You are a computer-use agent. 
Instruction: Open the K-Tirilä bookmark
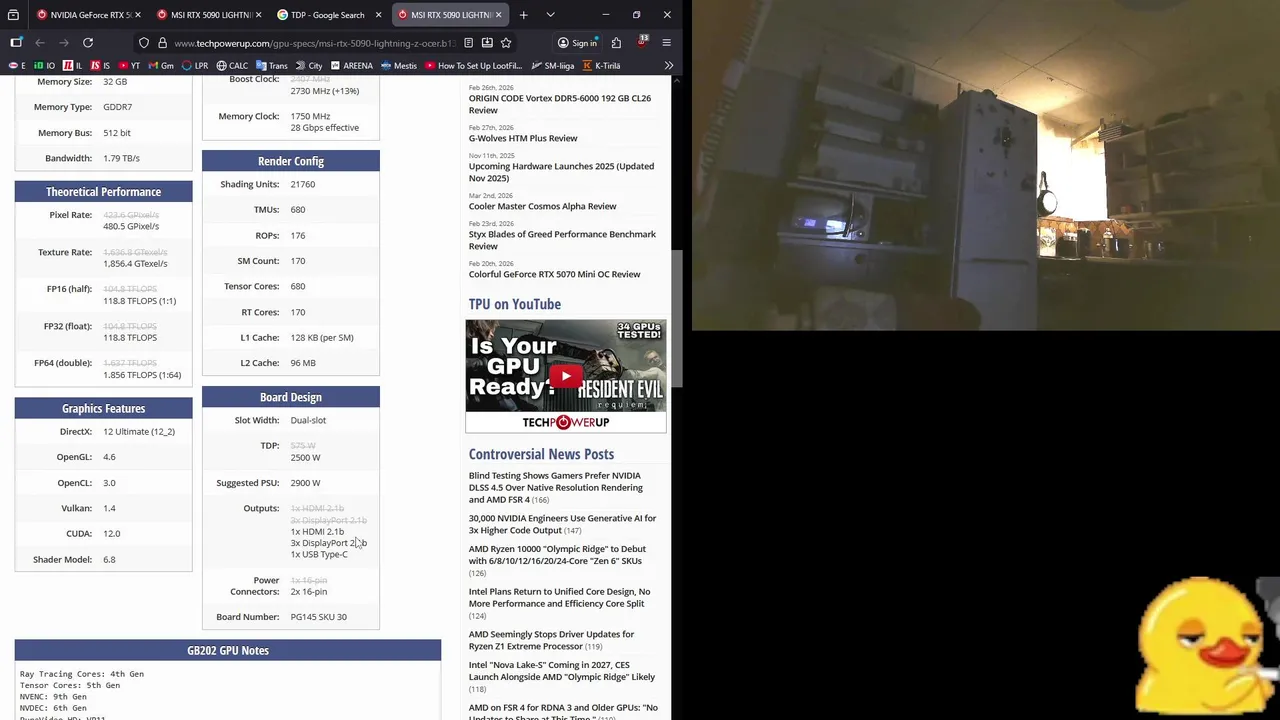tap(601, 66)
